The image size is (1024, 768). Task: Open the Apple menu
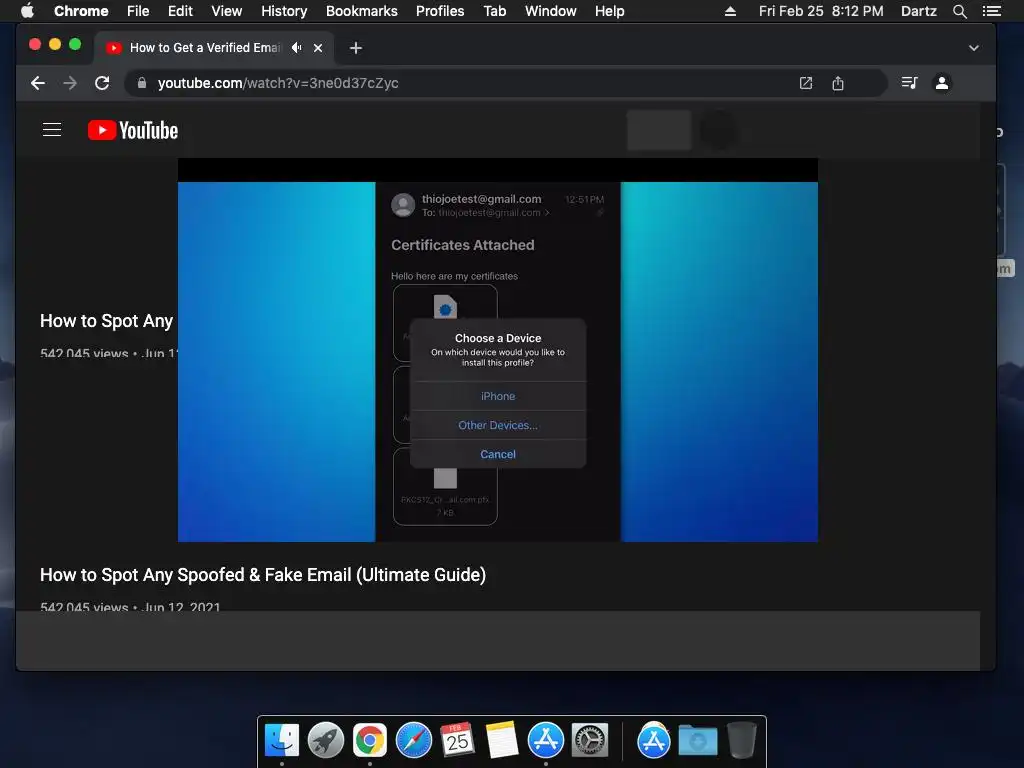tap(27, 11)
